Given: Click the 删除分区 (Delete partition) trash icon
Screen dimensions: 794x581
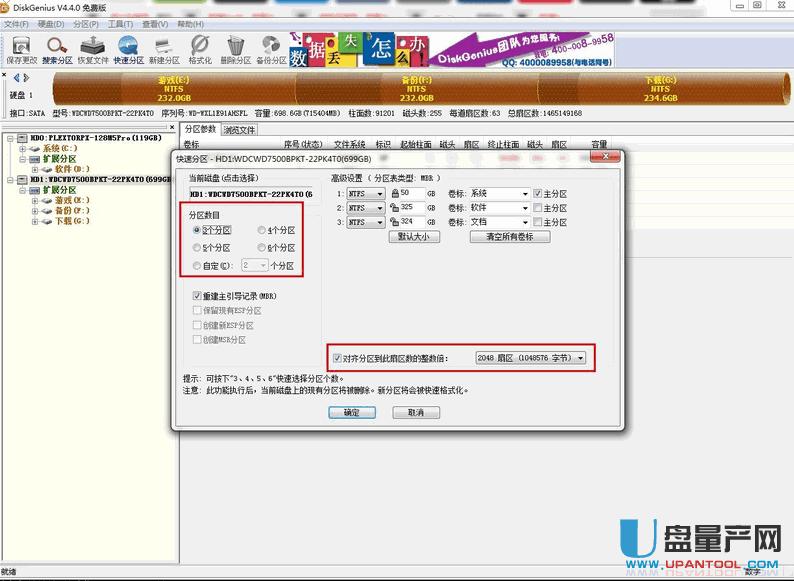Looking at the screenshot, I should [x=236, y=49].
